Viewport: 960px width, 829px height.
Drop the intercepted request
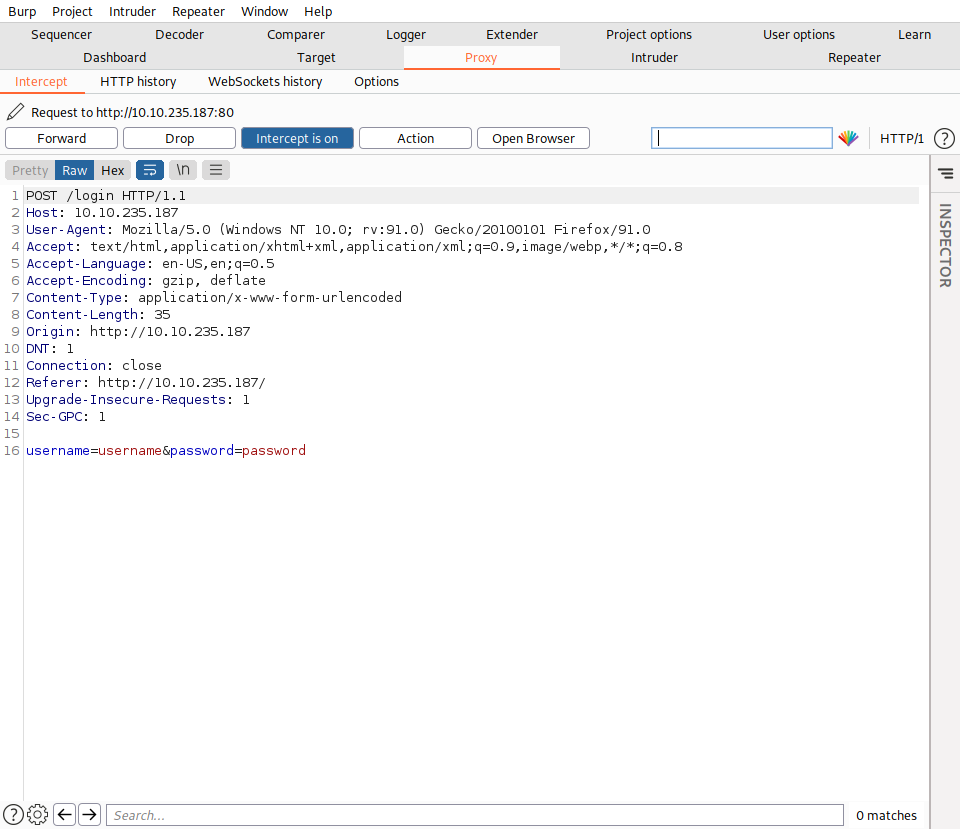[180, 138]
